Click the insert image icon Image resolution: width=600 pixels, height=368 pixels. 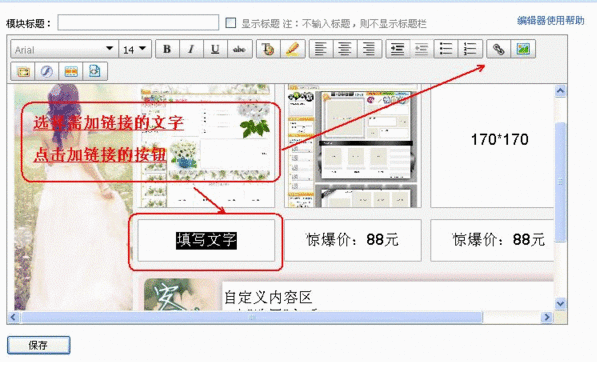click(523, 49)
